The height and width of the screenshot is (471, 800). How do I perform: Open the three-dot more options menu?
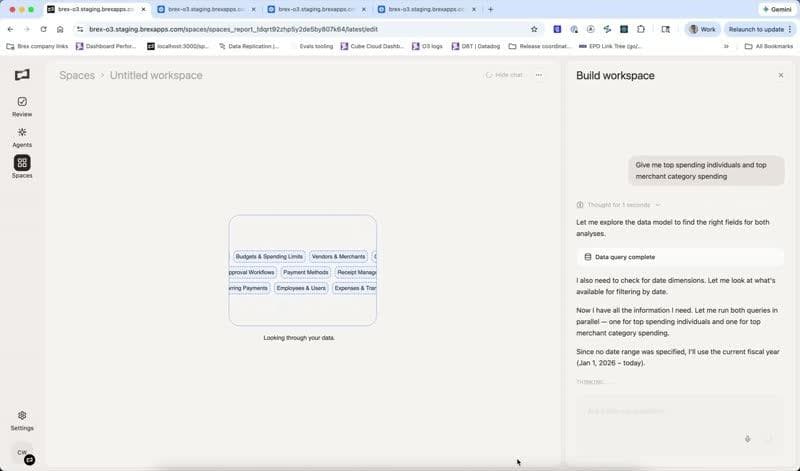pyautogui.click(x=539, y=75)
